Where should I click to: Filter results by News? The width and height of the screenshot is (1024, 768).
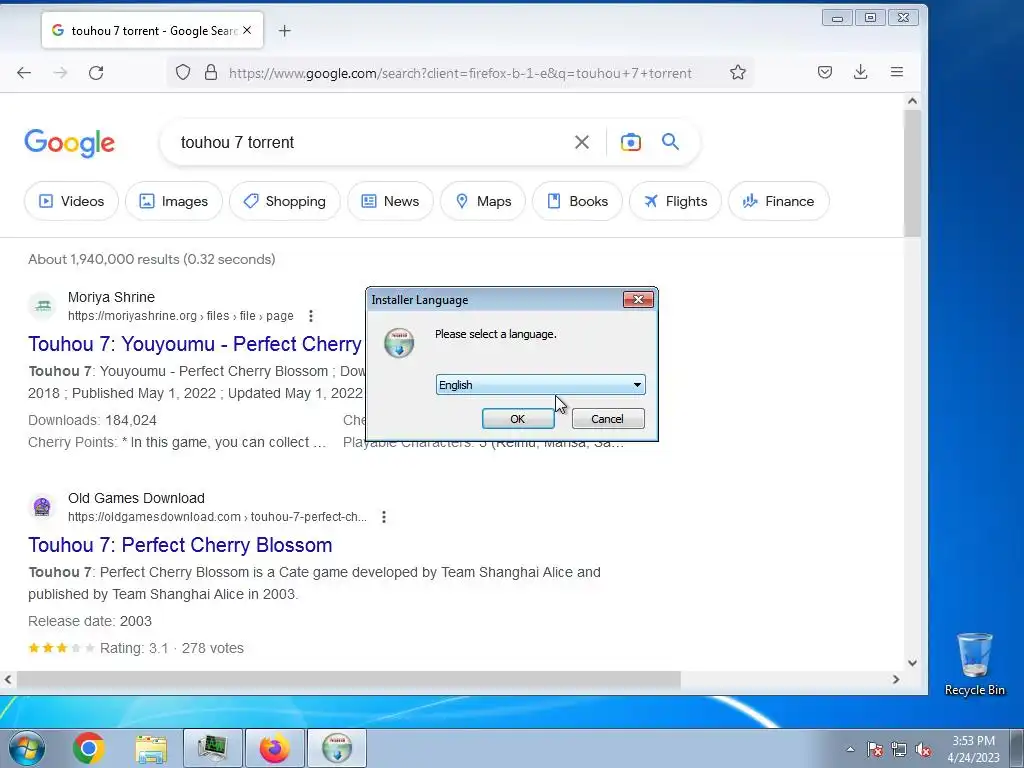click(x=390, y=201)
